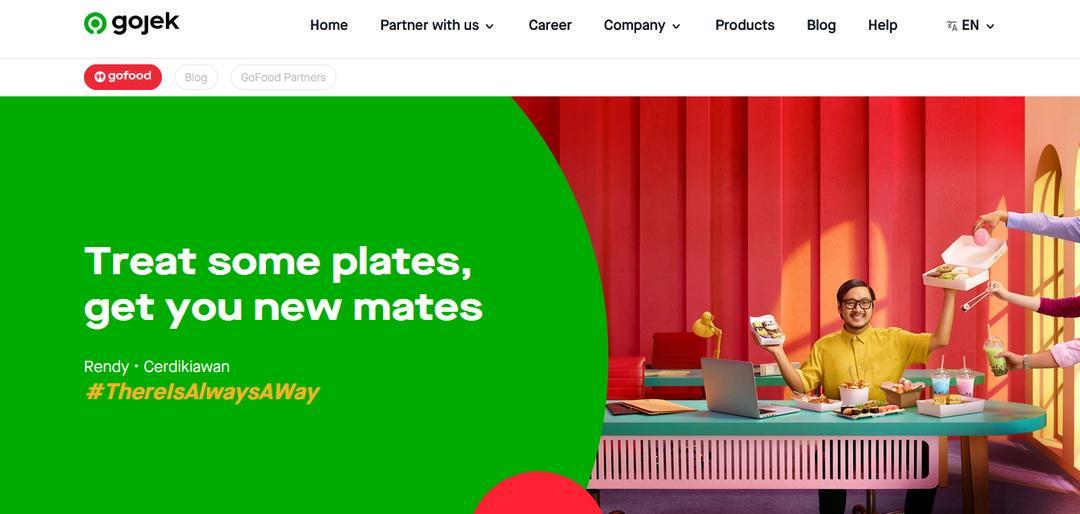
Task: Select the Blog pill tab
Action: (196, 77)
